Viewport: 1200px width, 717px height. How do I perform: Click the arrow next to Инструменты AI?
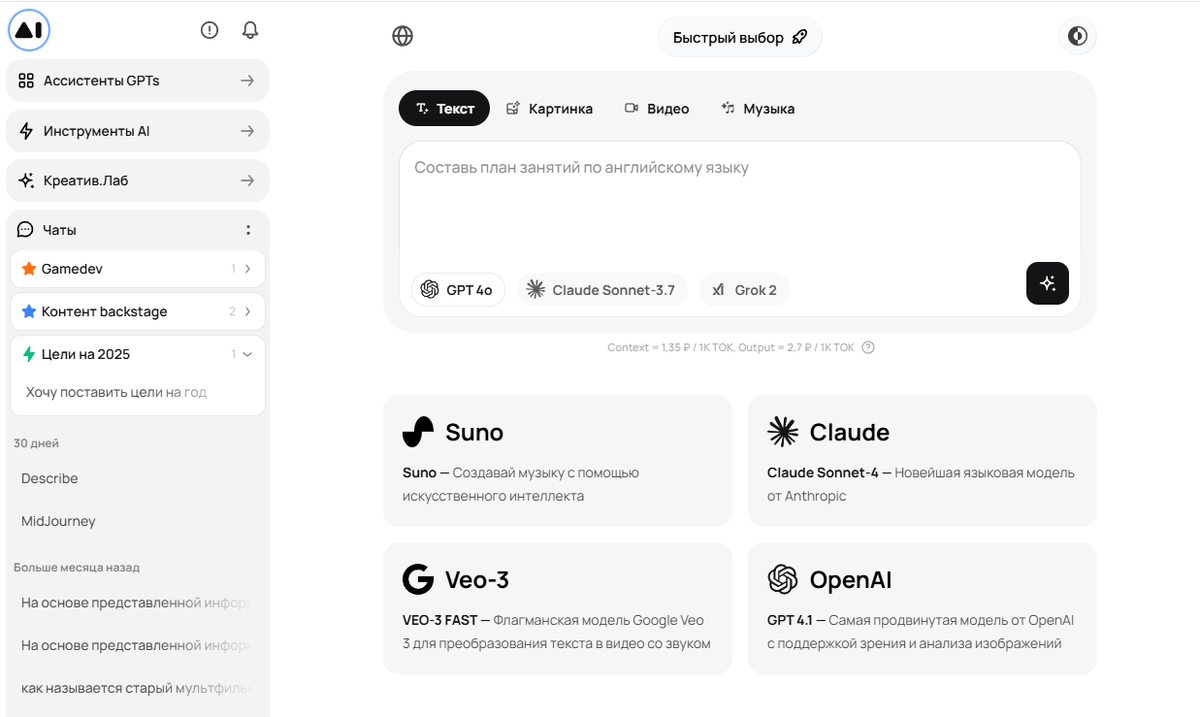pos(247,131)
